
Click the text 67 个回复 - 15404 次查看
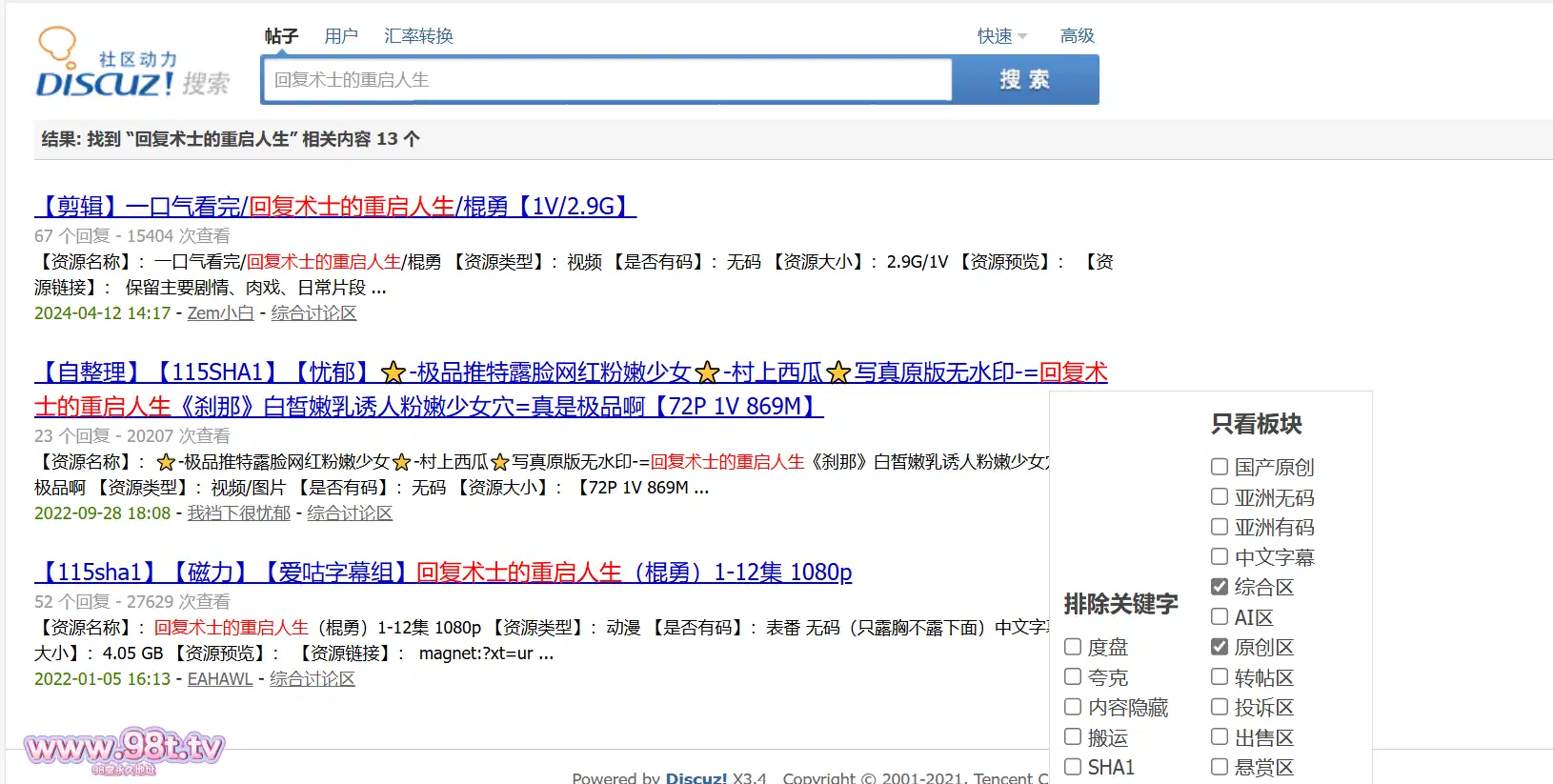[x=132, y=236]
